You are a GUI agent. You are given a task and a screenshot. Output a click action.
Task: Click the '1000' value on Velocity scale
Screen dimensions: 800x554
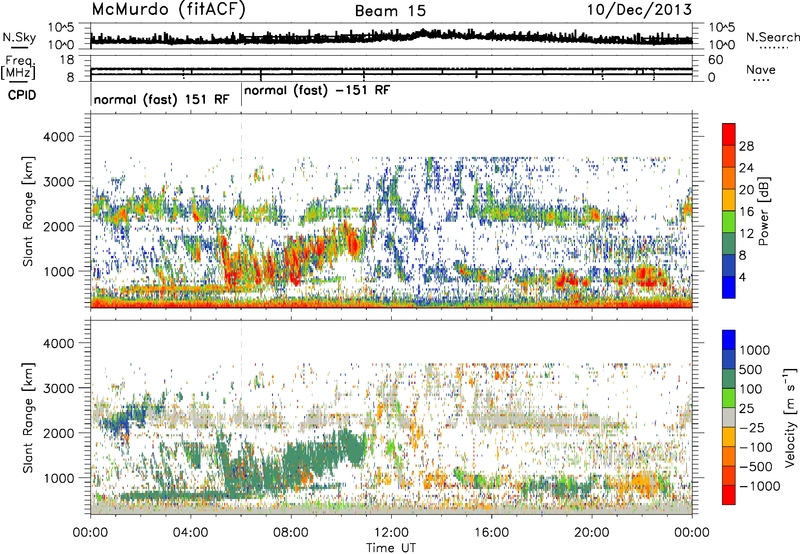[x=755, y=350]
